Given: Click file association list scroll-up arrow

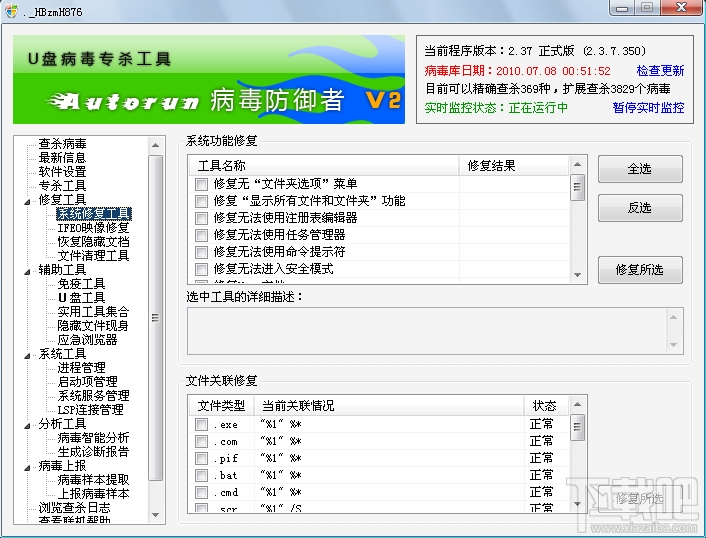Looking at the screenshot, I should pos(578,404).
